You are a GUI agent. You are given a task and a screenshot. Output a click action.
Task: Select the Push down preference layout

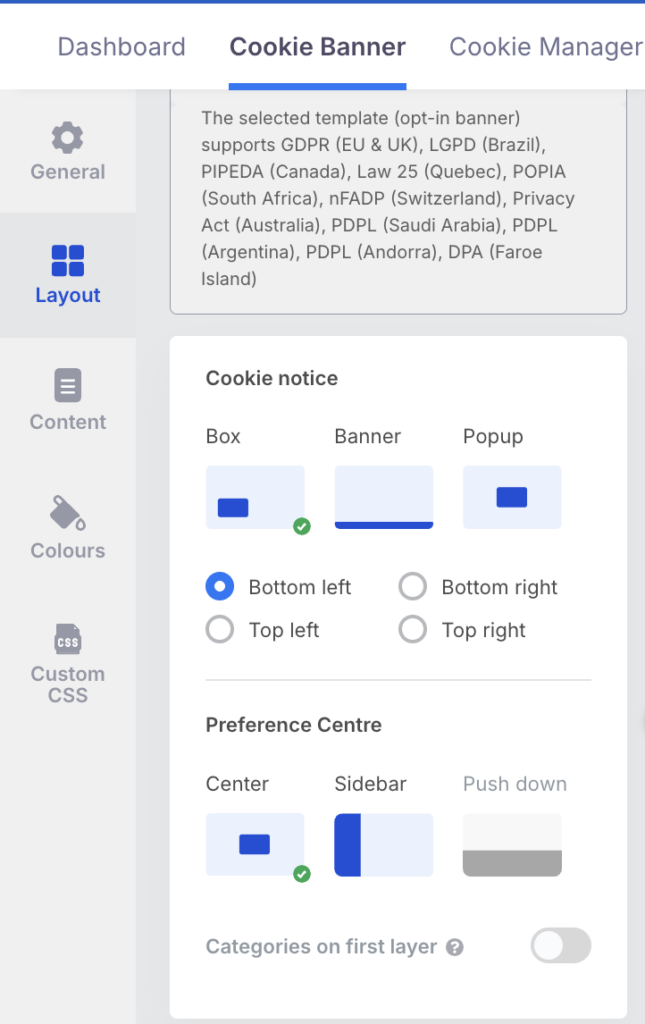[x=512, y=845]
